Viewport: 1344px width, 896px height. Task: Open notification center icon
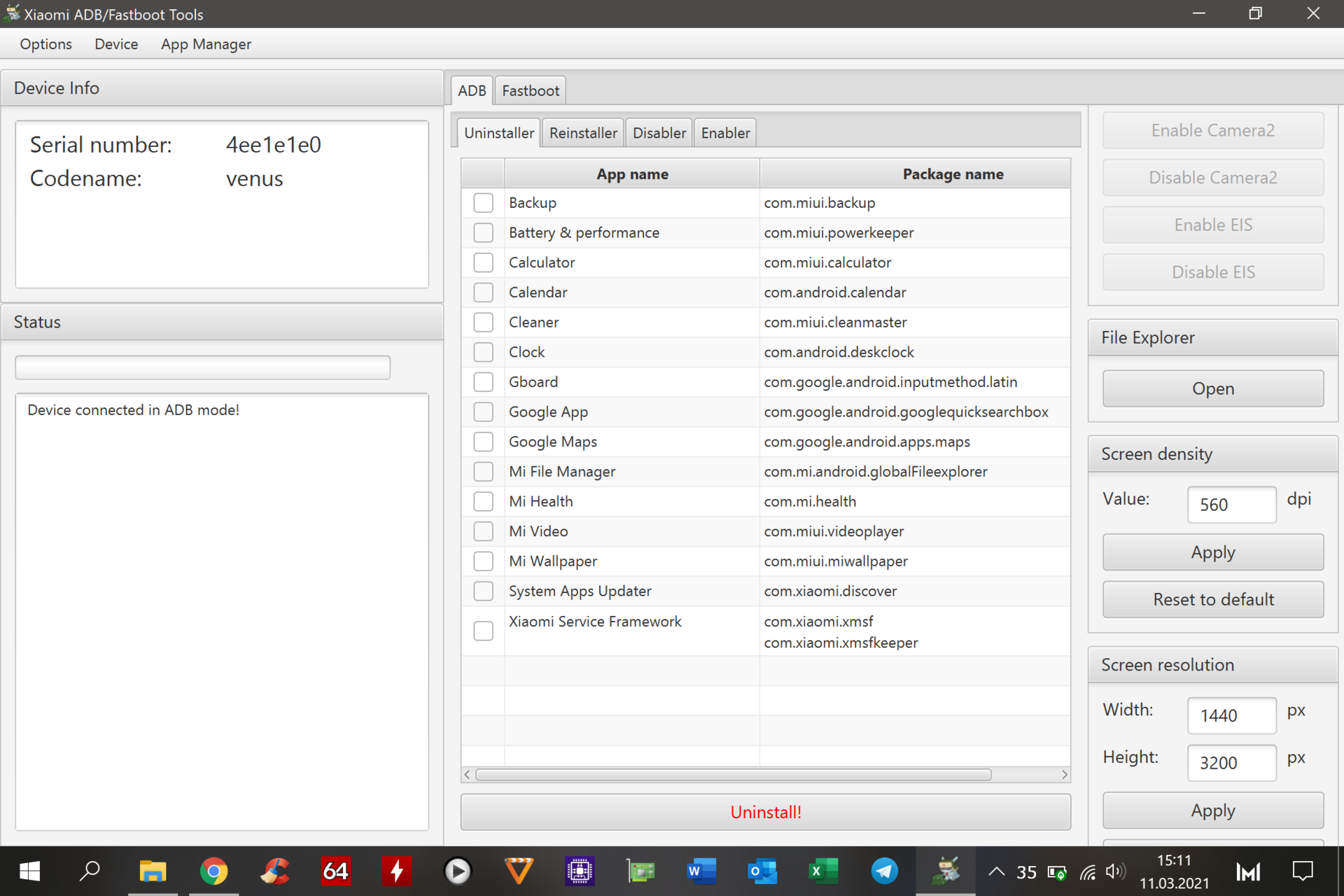tap(1303, 871)
